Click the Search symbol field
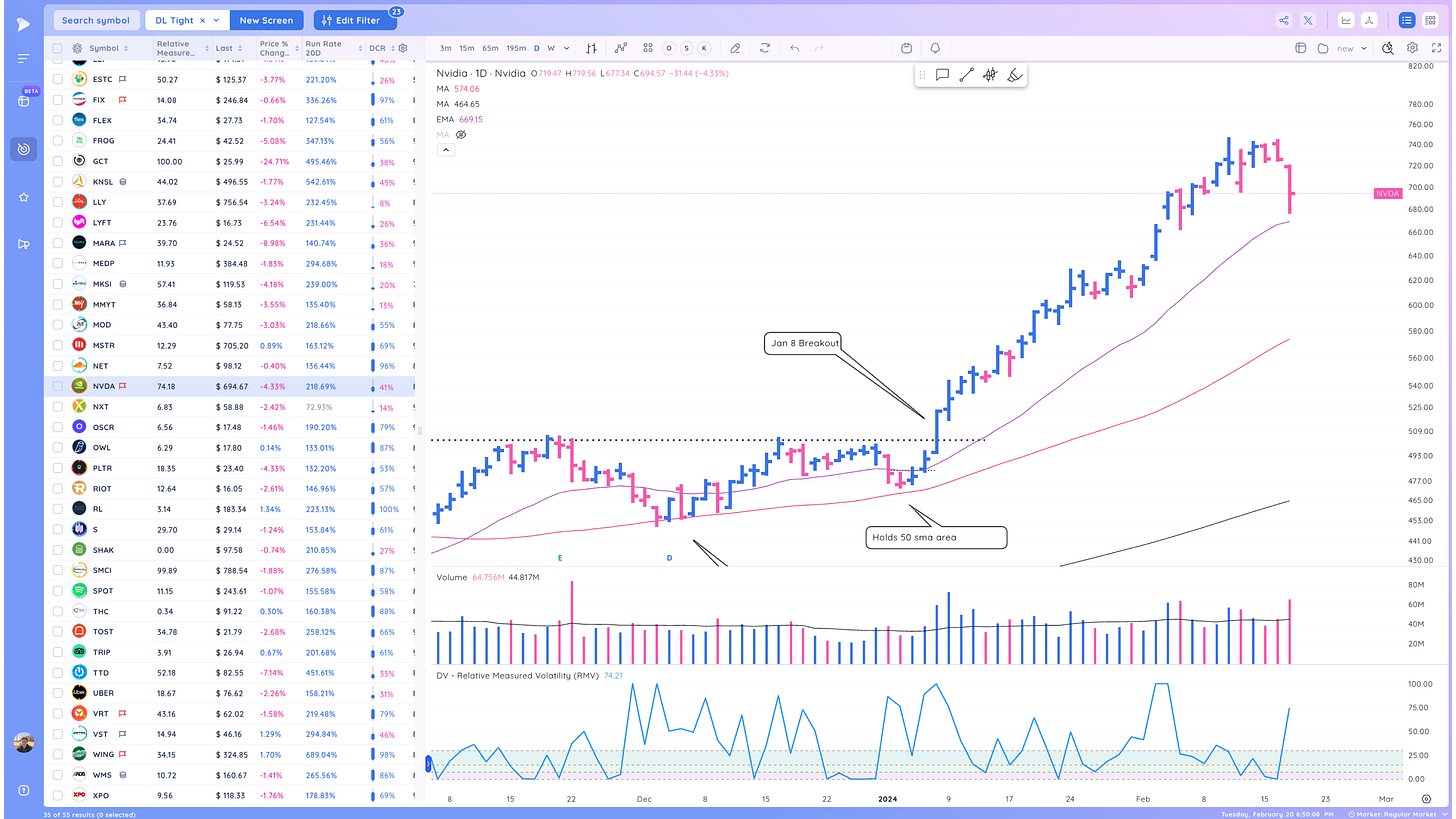Image resolution: width=1456 pixels, height=819 pixels. [x=95, y=20]
